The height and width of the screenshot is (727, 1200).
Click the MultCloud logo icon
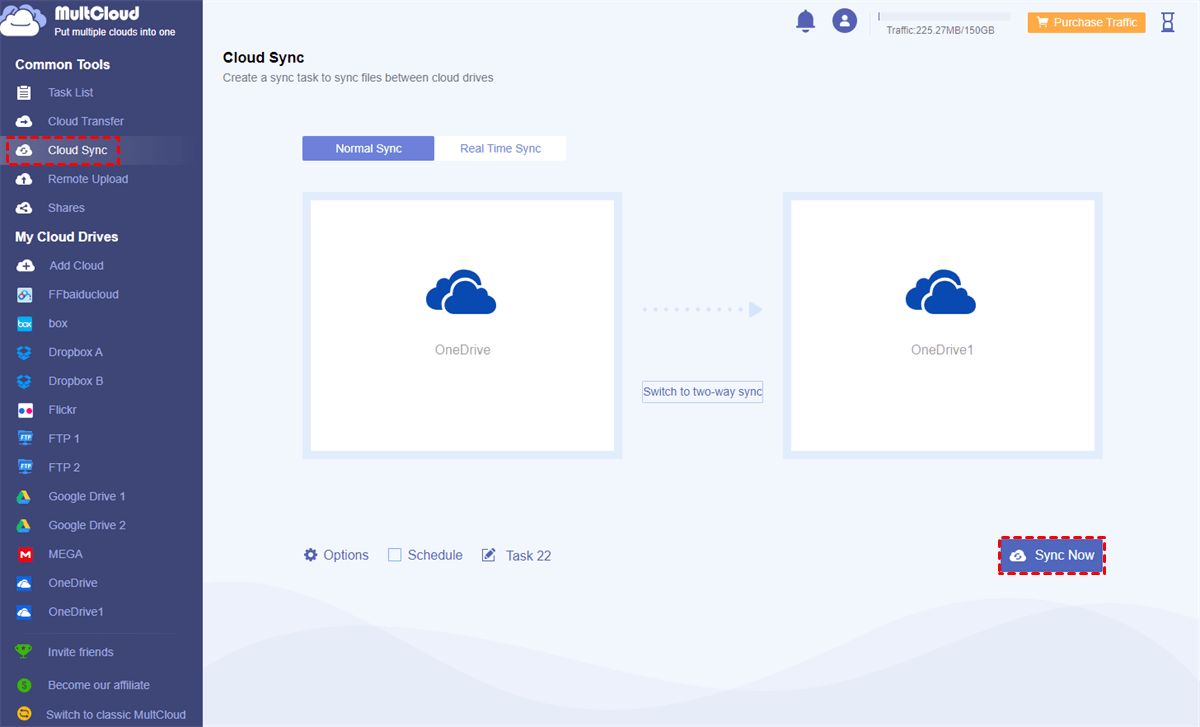[x=25, y=21]
